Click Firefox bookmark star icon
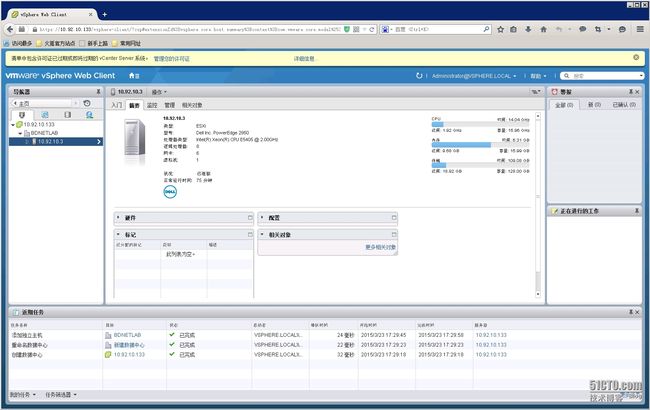 point(500,29)
